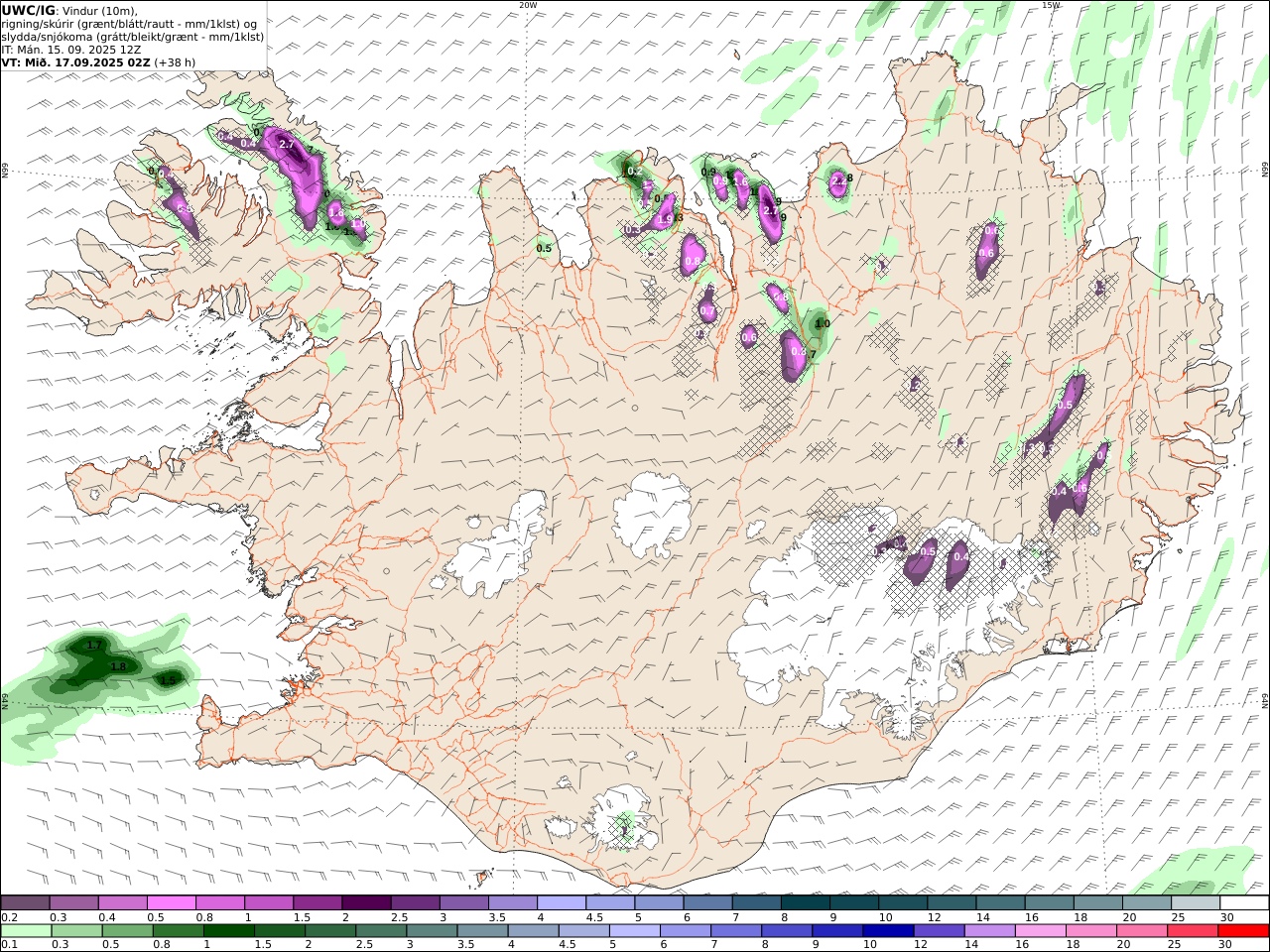The height and width of the screenshot is (952, 1270).
Task: Click the light pink 16–18 lower legend swatch
Action: tap(1042, 931)
